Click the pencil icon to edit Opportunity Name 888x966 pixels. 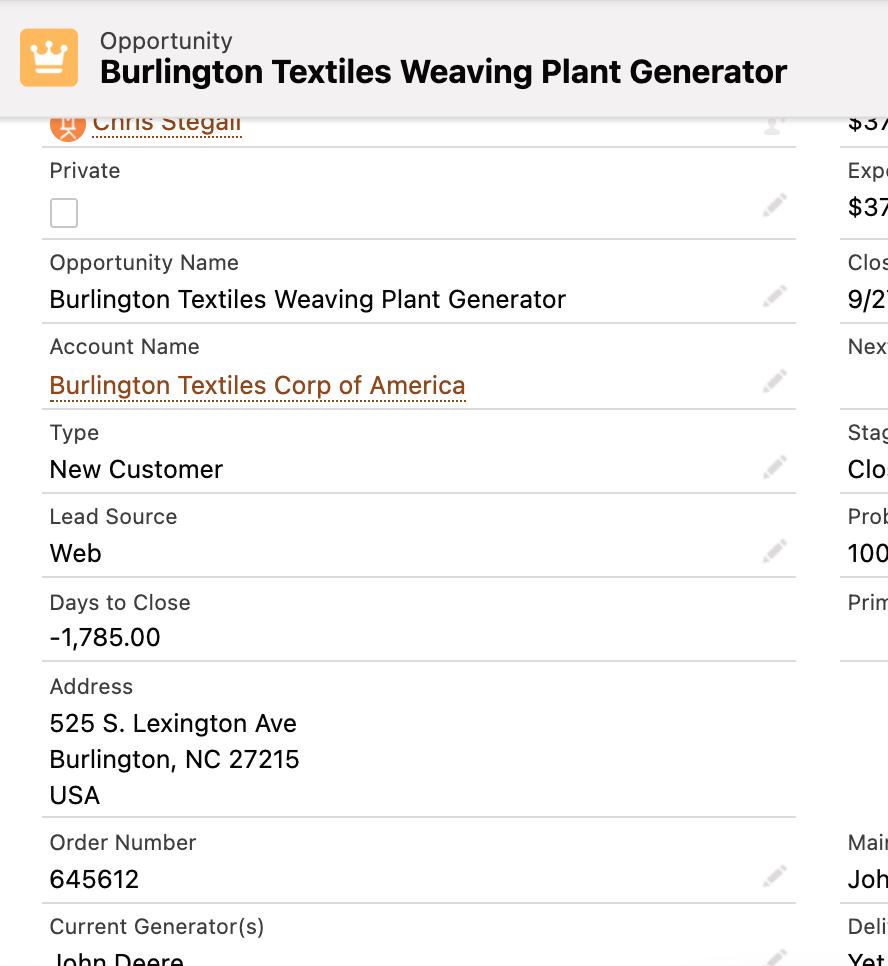point(774,297)
